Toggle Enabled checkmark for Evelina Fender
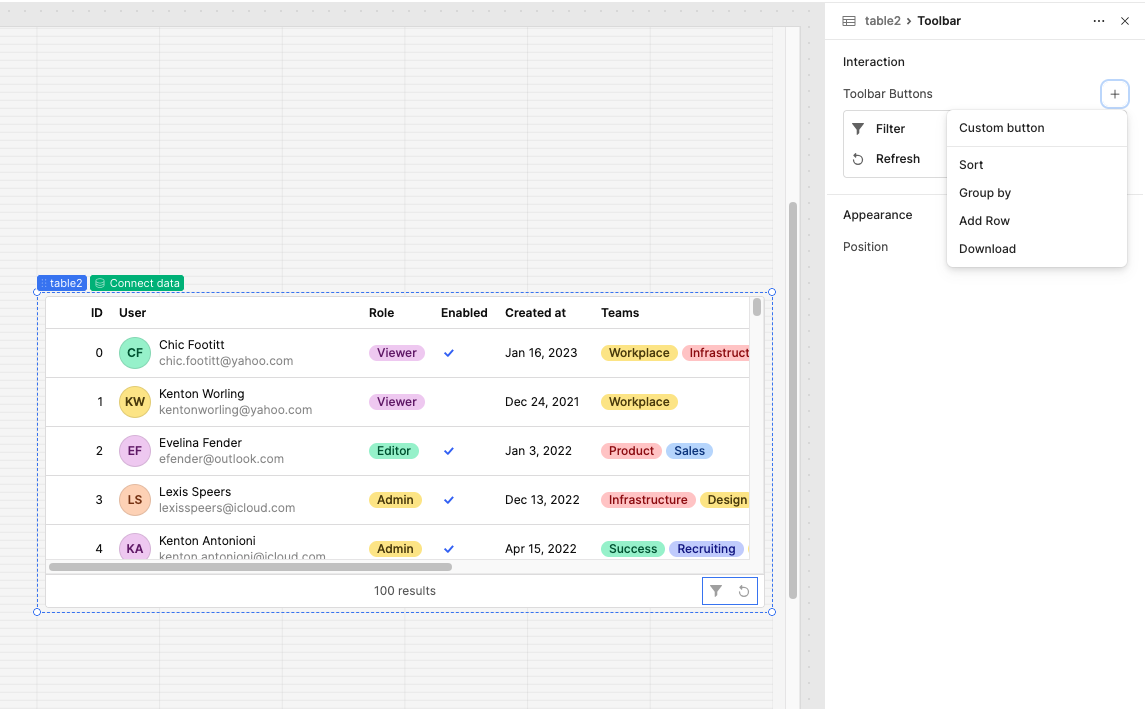The height and width of the screenshot is (709, 1145). tap(449, 451)
